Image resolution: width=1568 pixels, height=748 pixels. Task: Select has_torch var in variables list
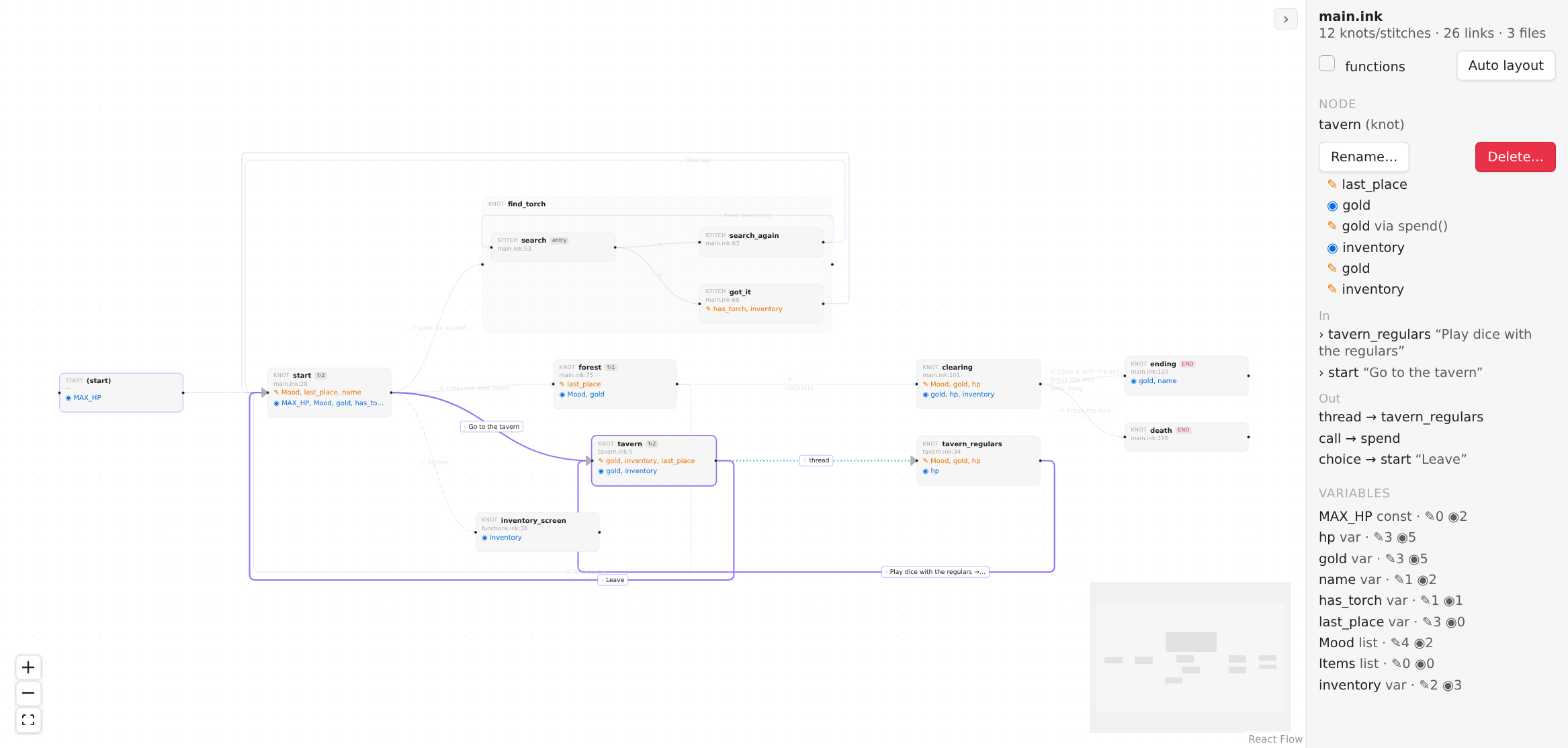click(x=1391, y=601)
